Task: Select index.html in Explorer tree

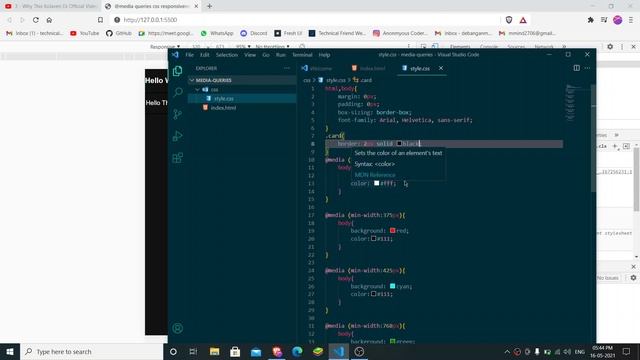Action: coord(242,108)
